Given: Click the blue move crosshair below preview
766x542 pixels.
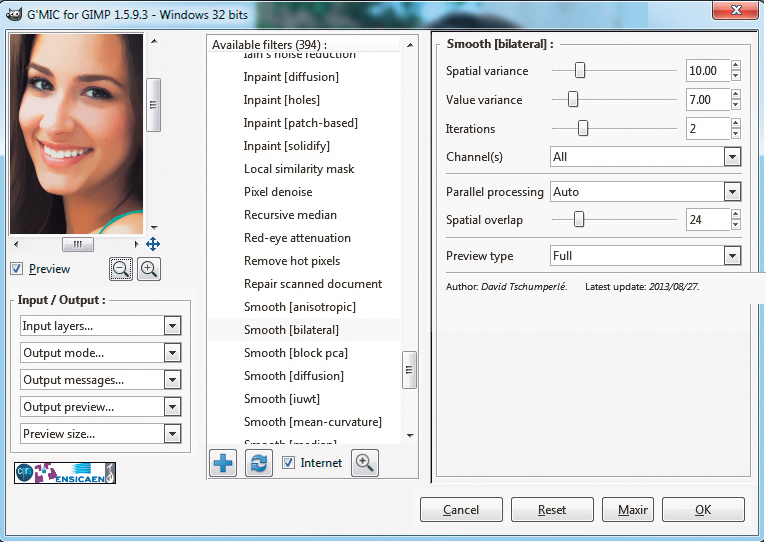Looking at the screenshot, I should click(153, 244).
